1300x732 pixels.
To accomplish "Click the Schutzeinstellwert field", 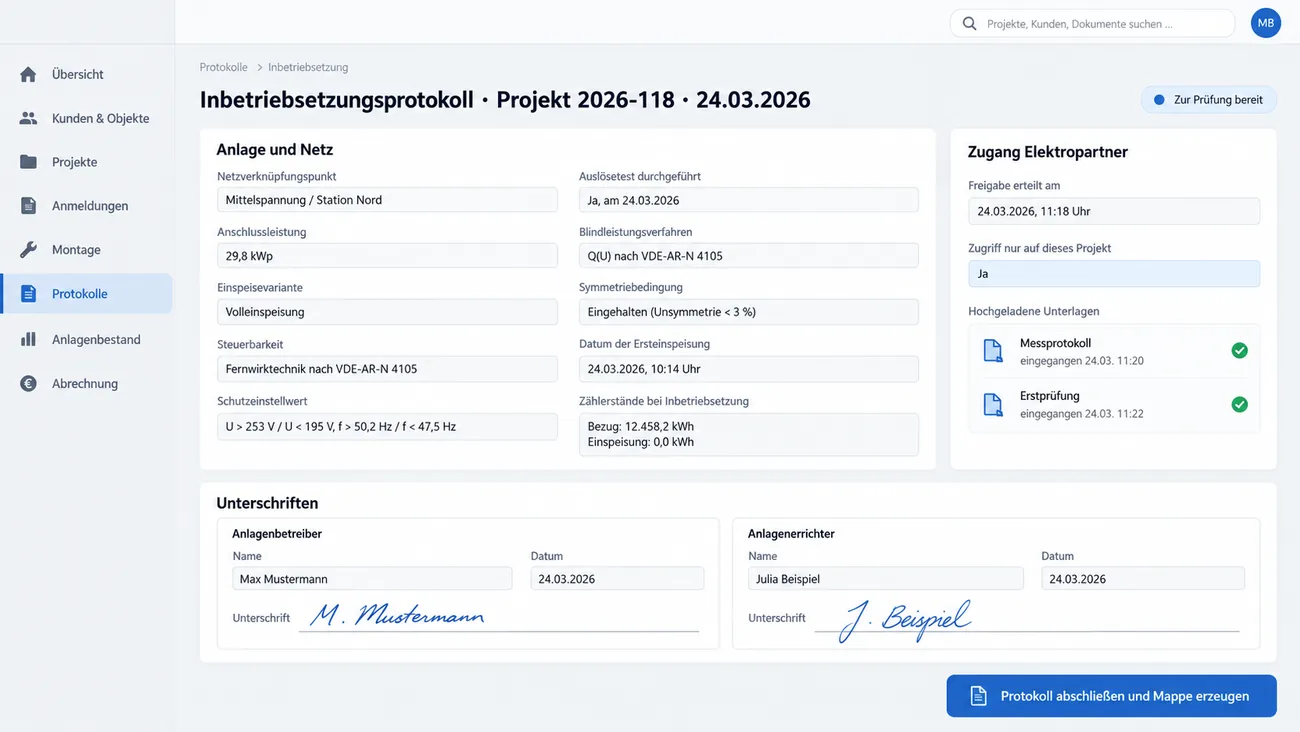I will 387,426.
